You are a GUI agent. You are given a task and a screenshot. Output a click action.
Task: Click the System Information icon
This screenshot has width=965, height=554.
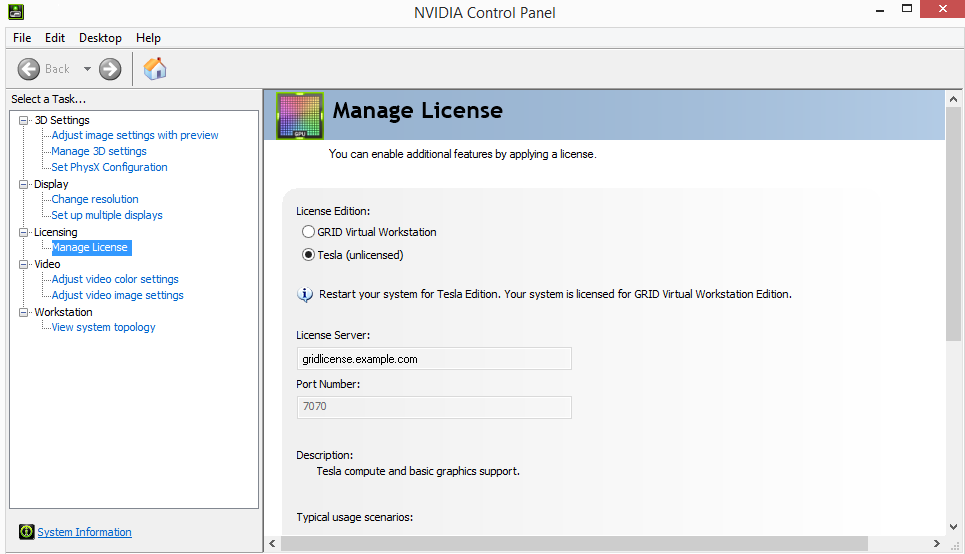(x=26, y=532)
